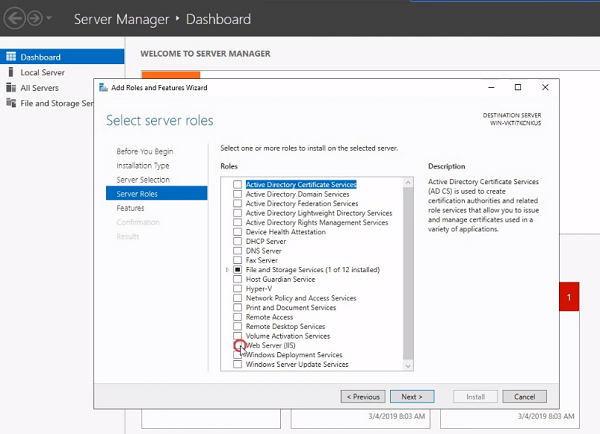Click the Local Server icon
Screen dimensions: 600x434
pos(11,72)
